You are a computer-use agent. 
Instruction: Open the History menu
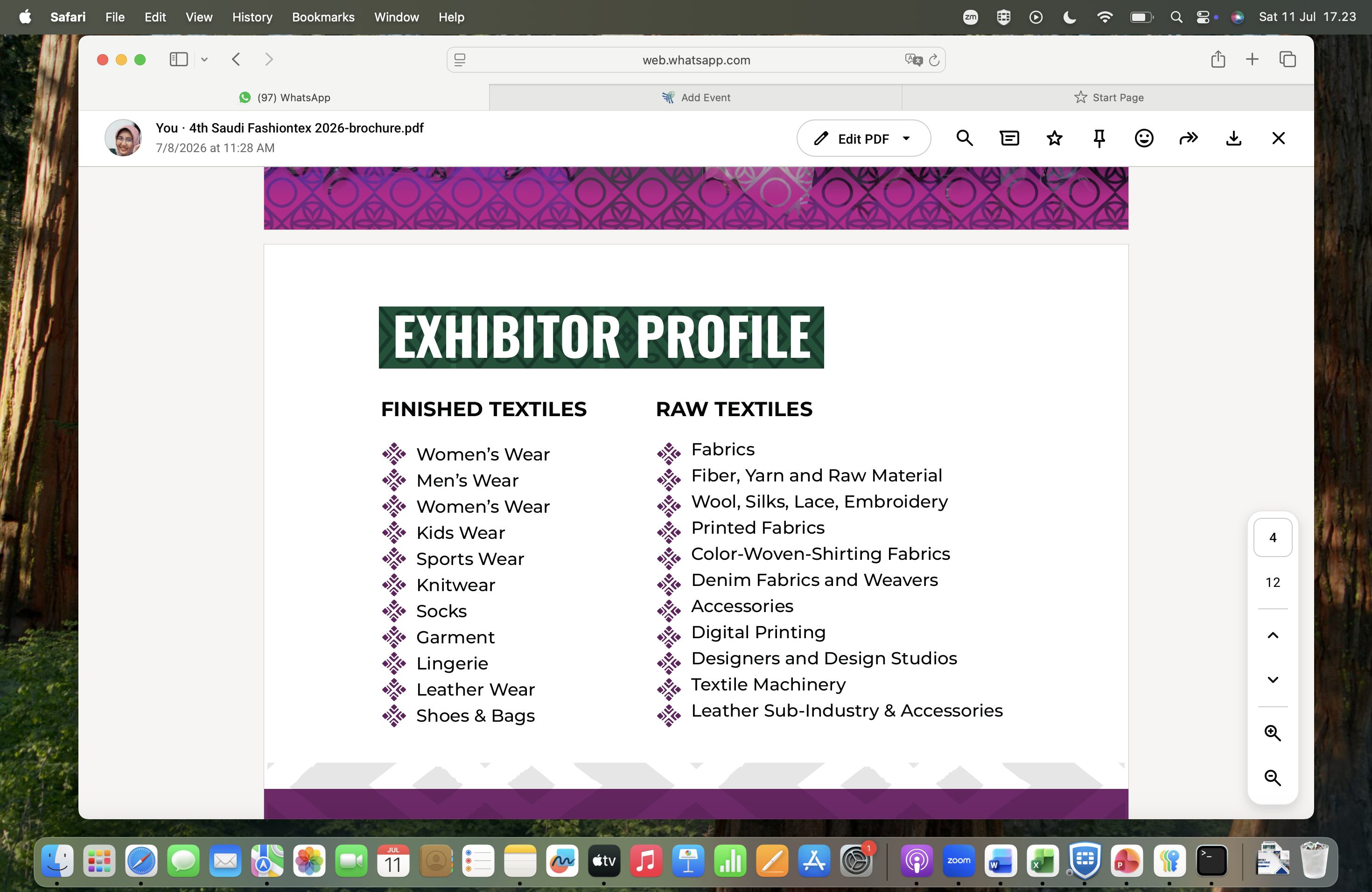[252, 17]
